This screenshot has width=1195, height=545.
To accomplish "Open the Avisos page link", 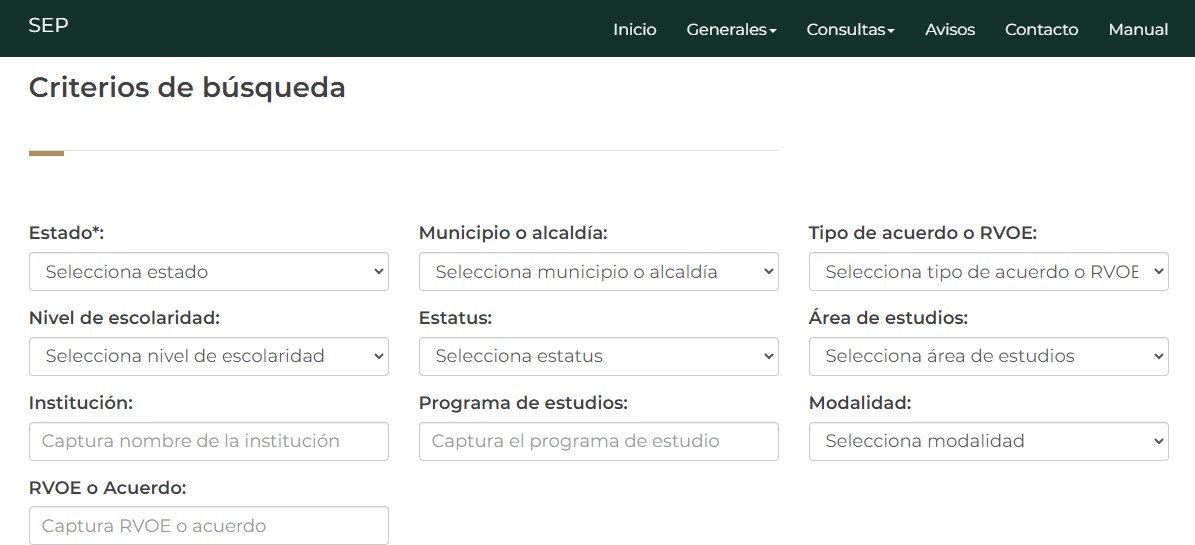I will click(949, 30).
